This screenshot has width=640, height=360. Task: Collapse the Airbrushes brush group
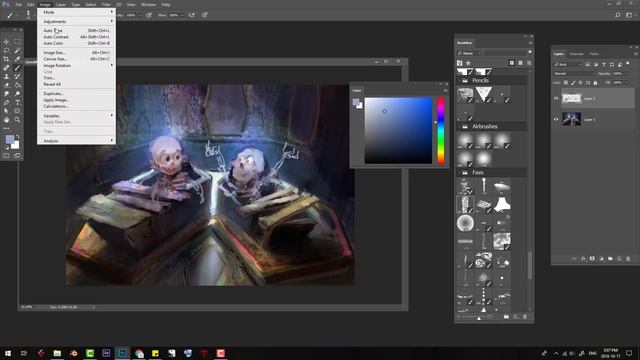(459, 127)
